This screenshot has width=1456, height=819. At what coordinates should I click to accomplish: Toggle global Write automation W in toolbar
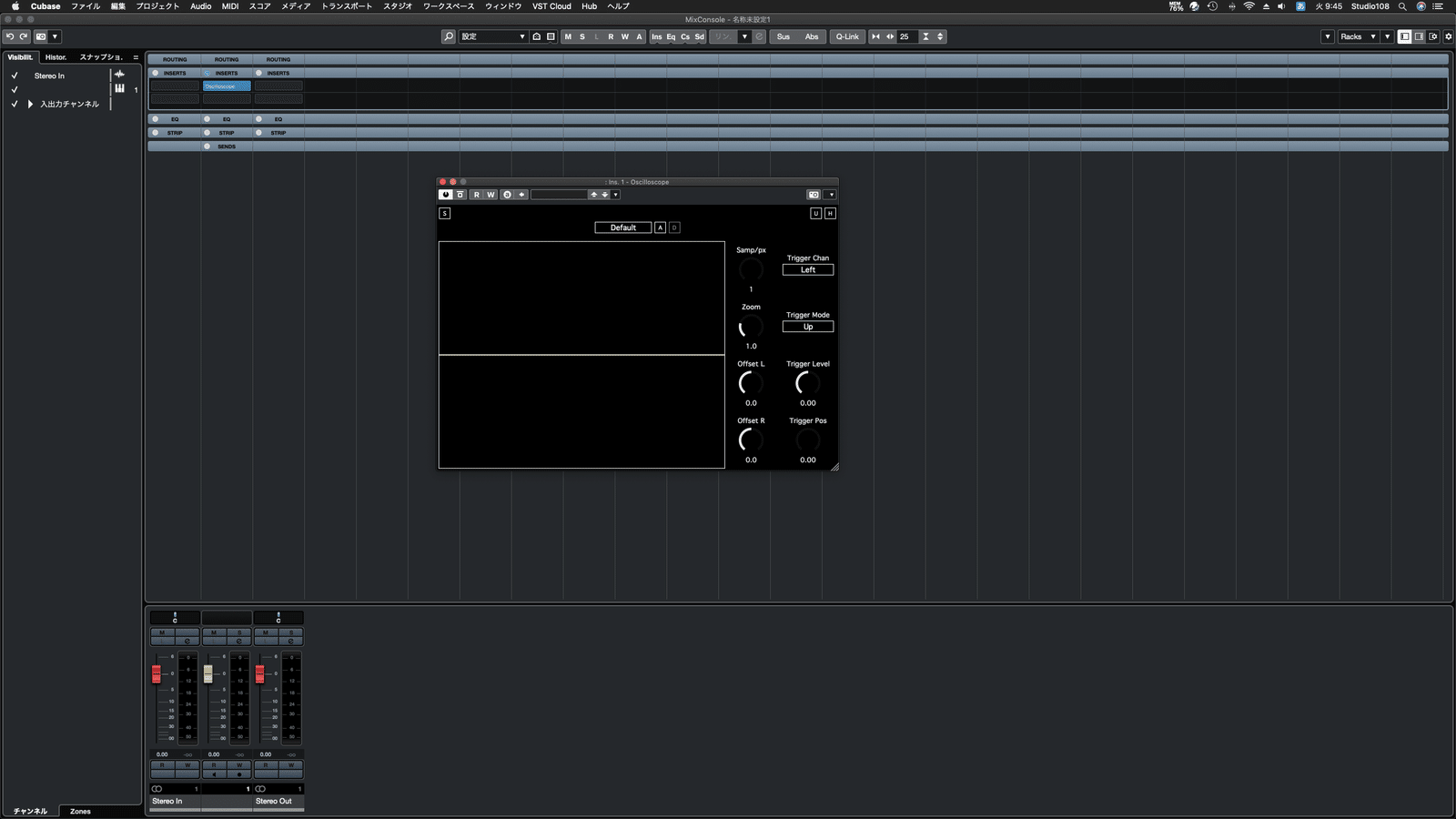[x=624, y=36]
